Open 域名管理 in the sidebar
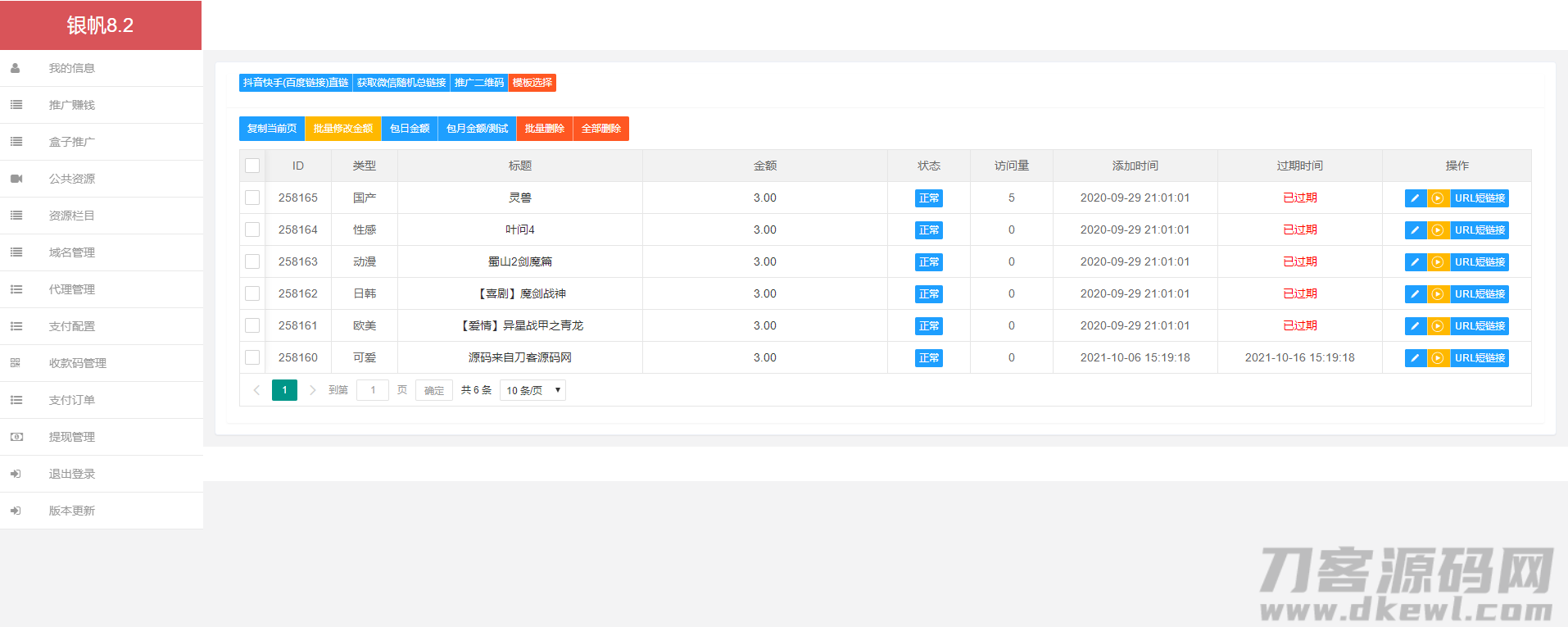This screenshot has height=627, width=1568. (72, 252)
